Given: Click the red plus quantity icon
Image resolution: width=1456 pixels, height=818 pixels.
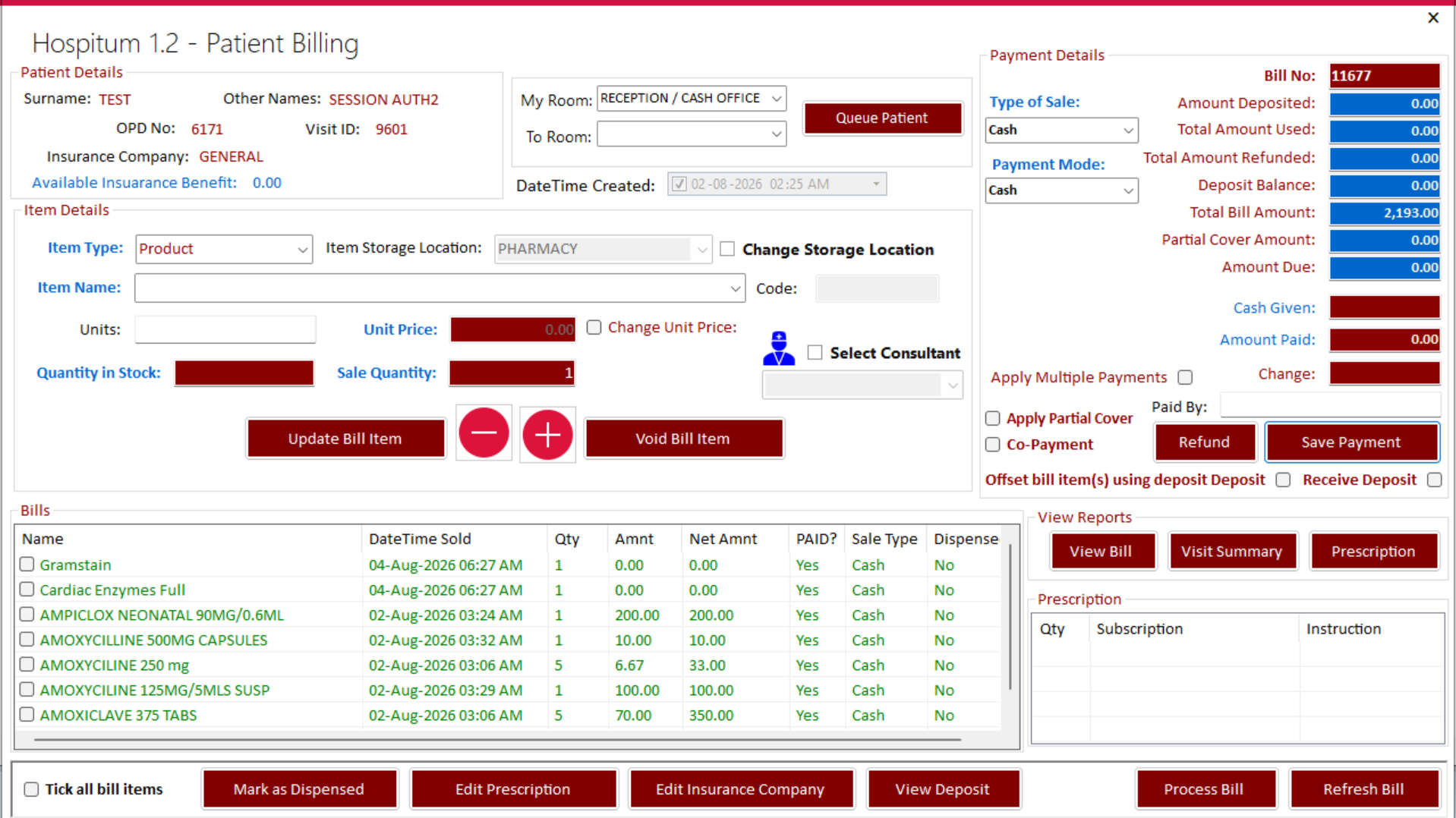Looking at the screenshot, I should pos(547,435).
